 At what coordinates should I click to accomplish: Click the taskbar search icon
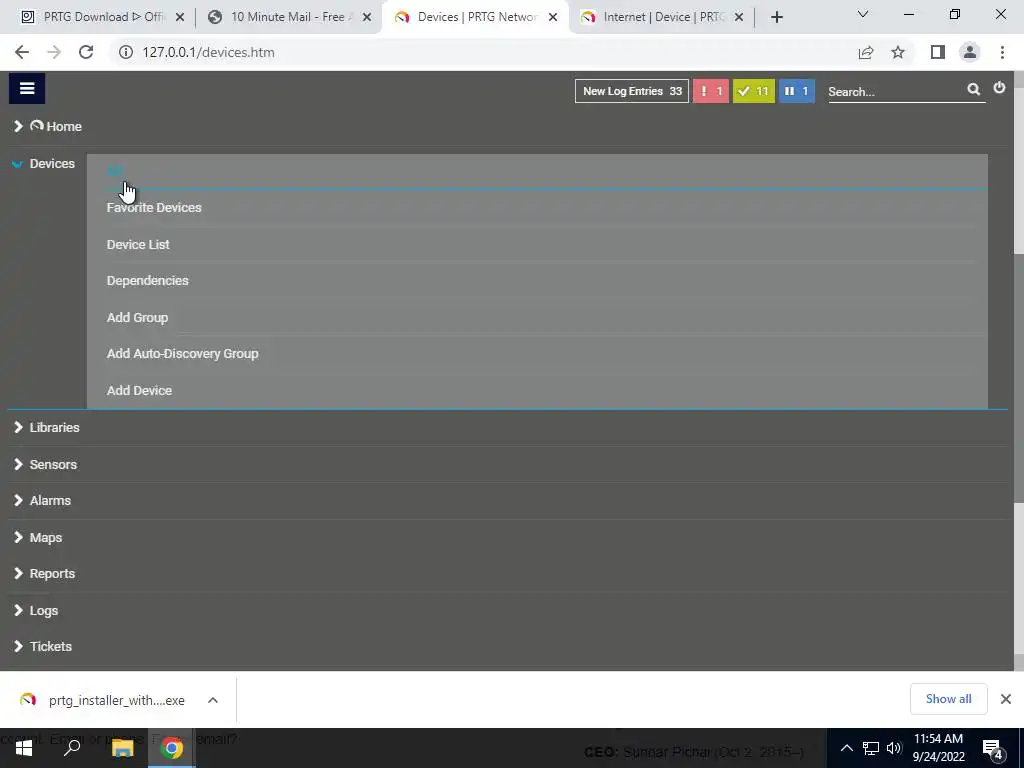click(72, 748)
